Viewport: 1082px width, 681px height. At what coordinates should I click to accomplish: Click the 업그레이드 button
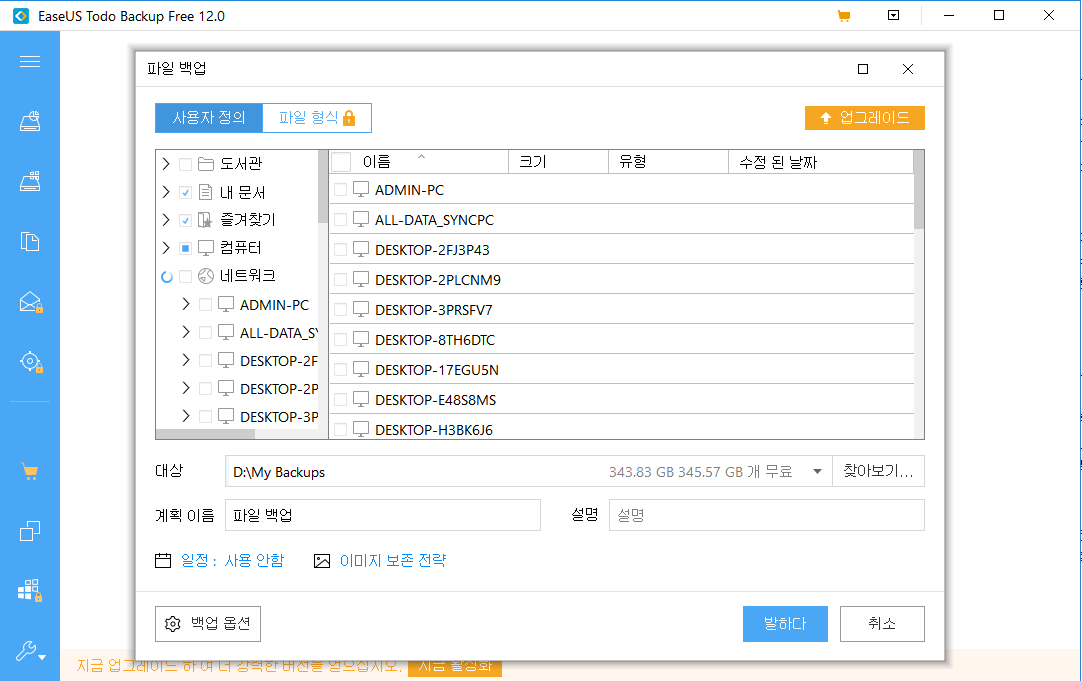coord(864,117)
